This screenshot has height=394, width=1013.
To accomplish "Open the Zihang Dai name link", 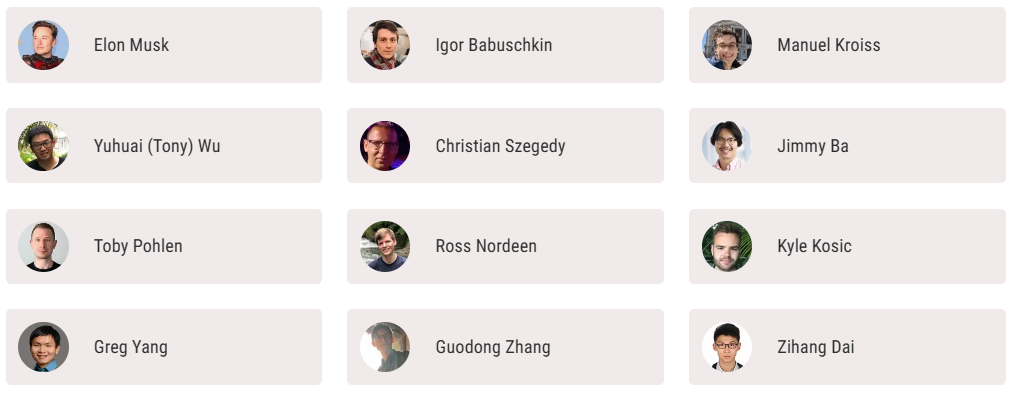I will pos(815,347).
